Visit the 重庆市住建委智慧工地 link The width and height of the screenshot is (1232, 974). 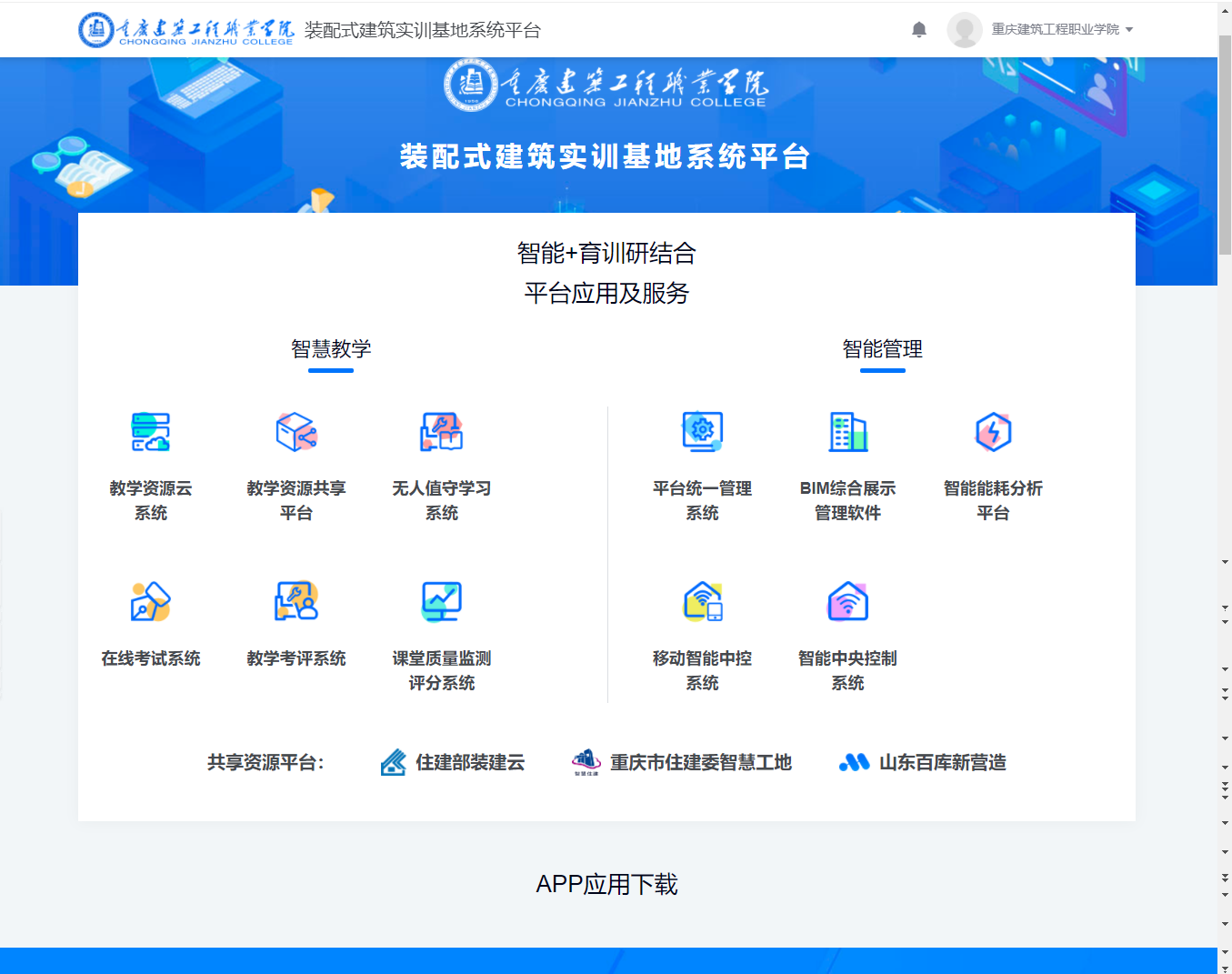pos(682,762)
